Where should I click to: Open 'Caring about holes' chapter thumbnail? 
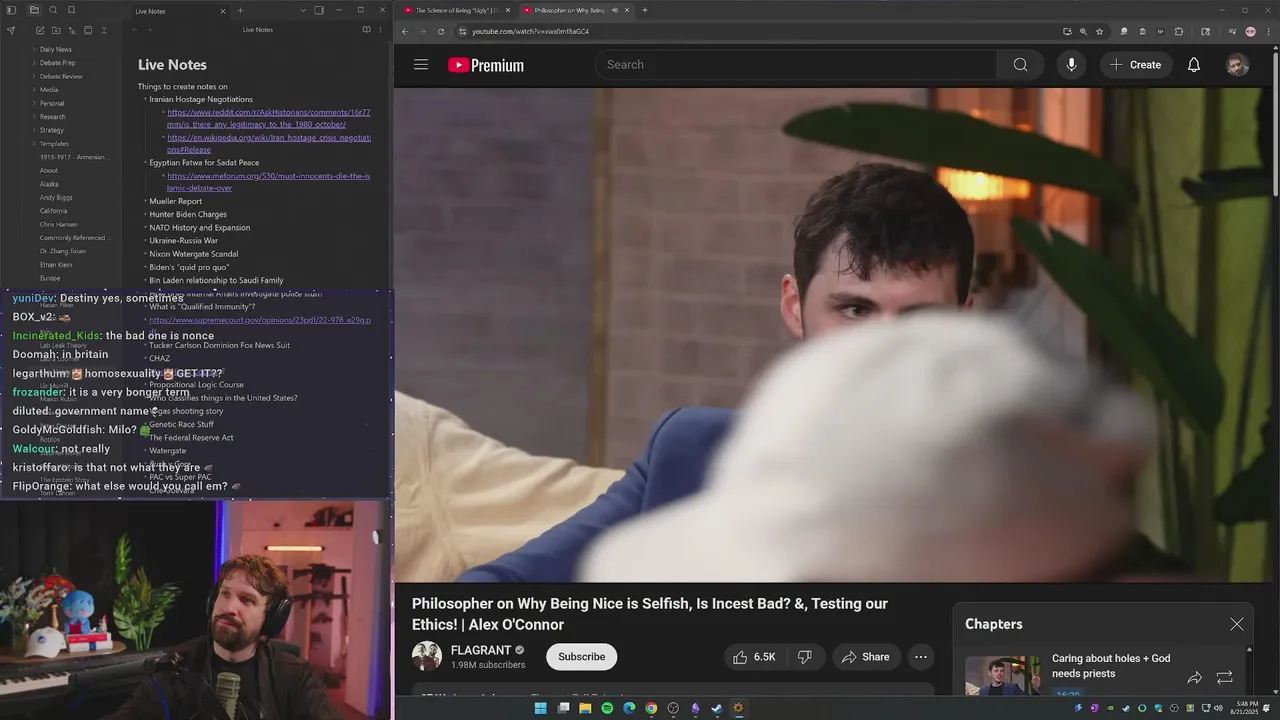1003,676
